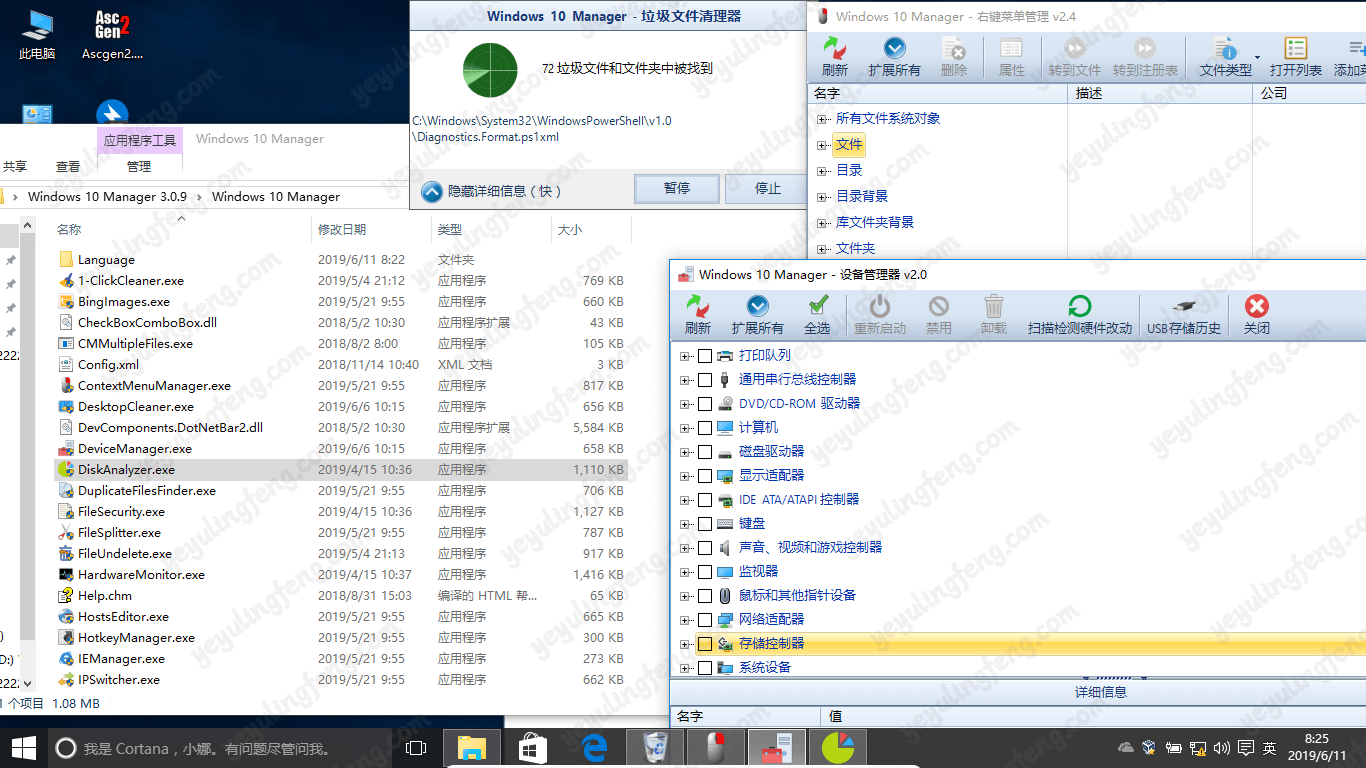Switch to File Explorer on the taskbar
This screenshot has height=768, width=1366.
click(x=471, y=747)
